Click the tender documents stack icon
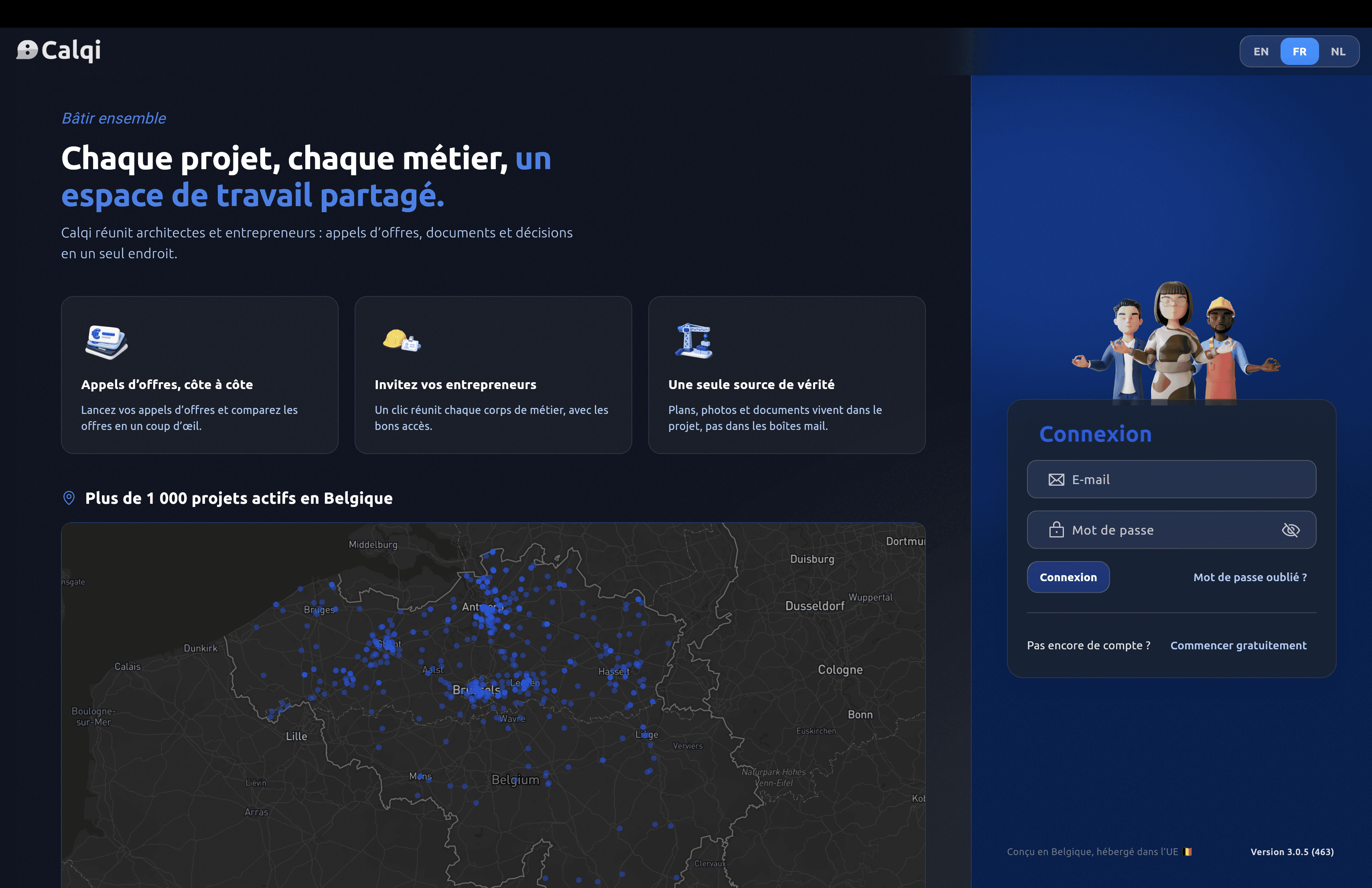The image size is (1372, 888). (x=107, y=342)
